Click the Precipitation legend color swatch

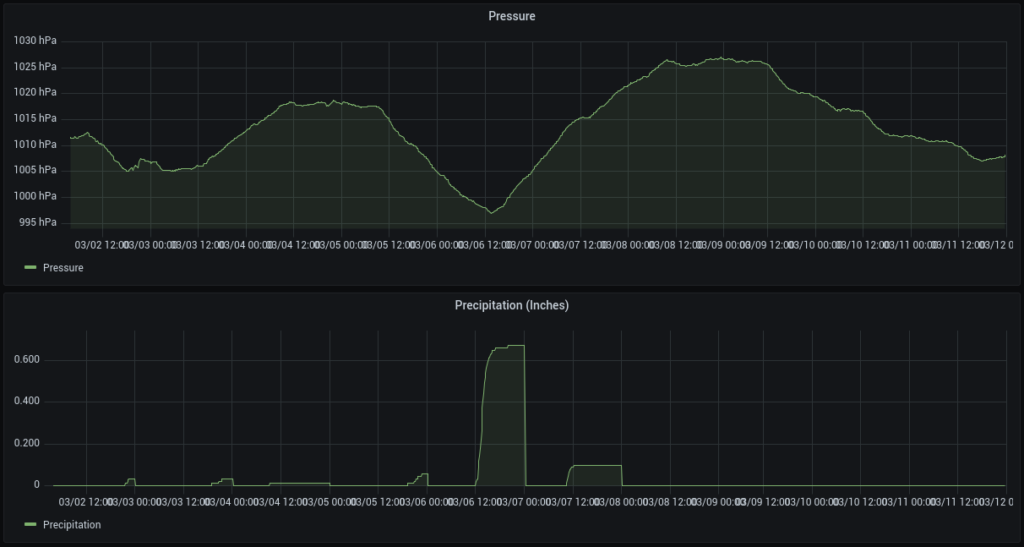pos(29,525)
